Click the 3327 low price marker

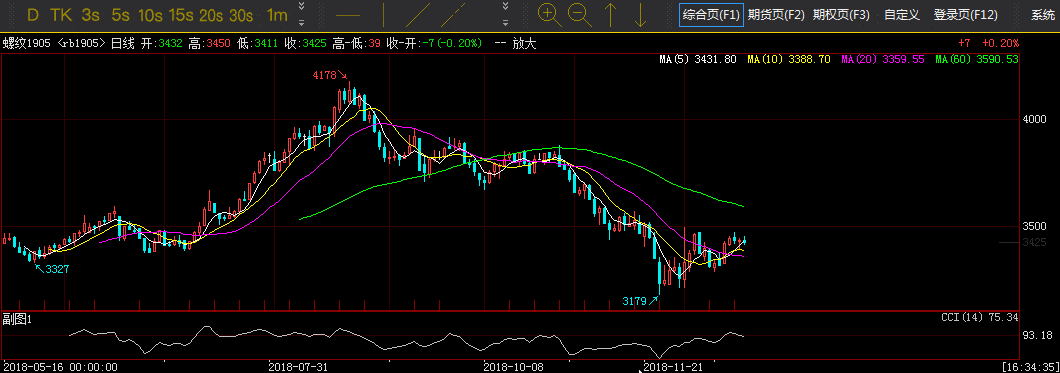click(57, 269)
